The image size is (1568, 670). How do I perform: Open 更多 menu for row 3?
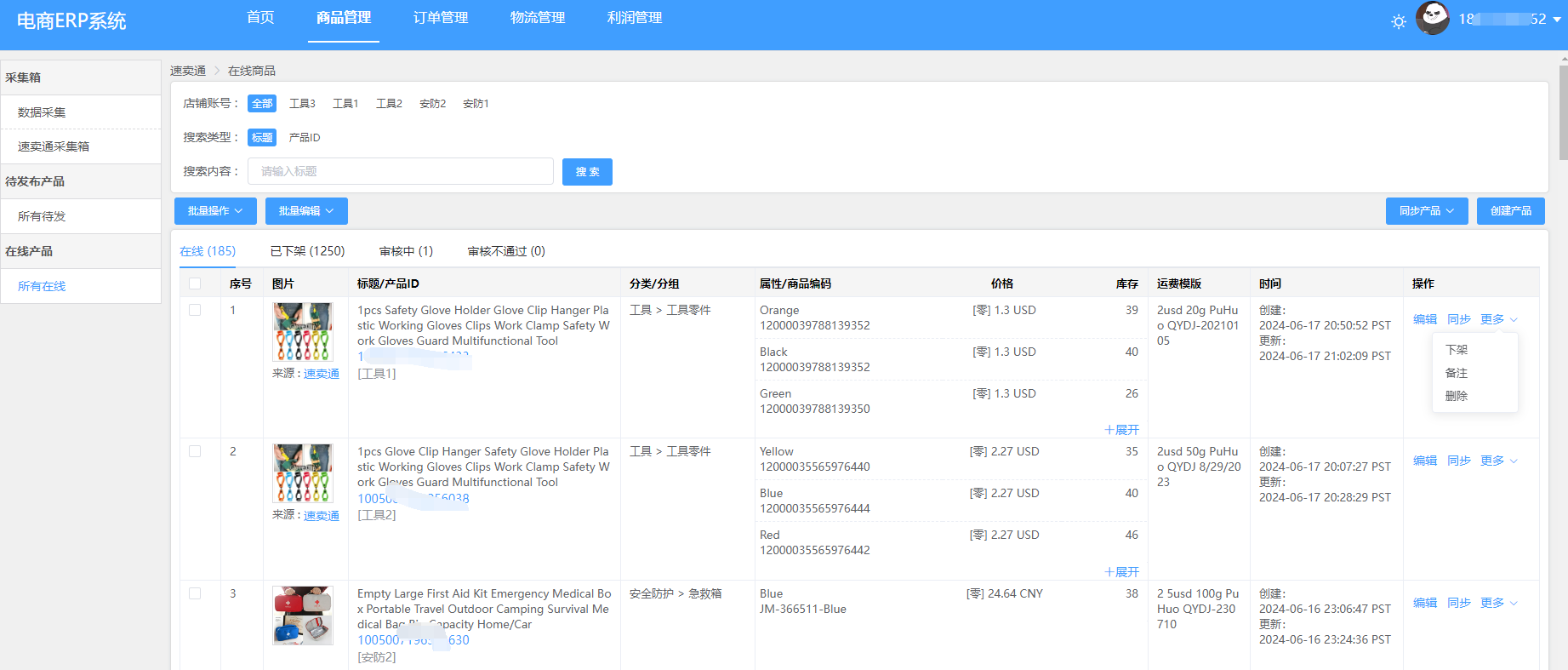point(1498,603)
